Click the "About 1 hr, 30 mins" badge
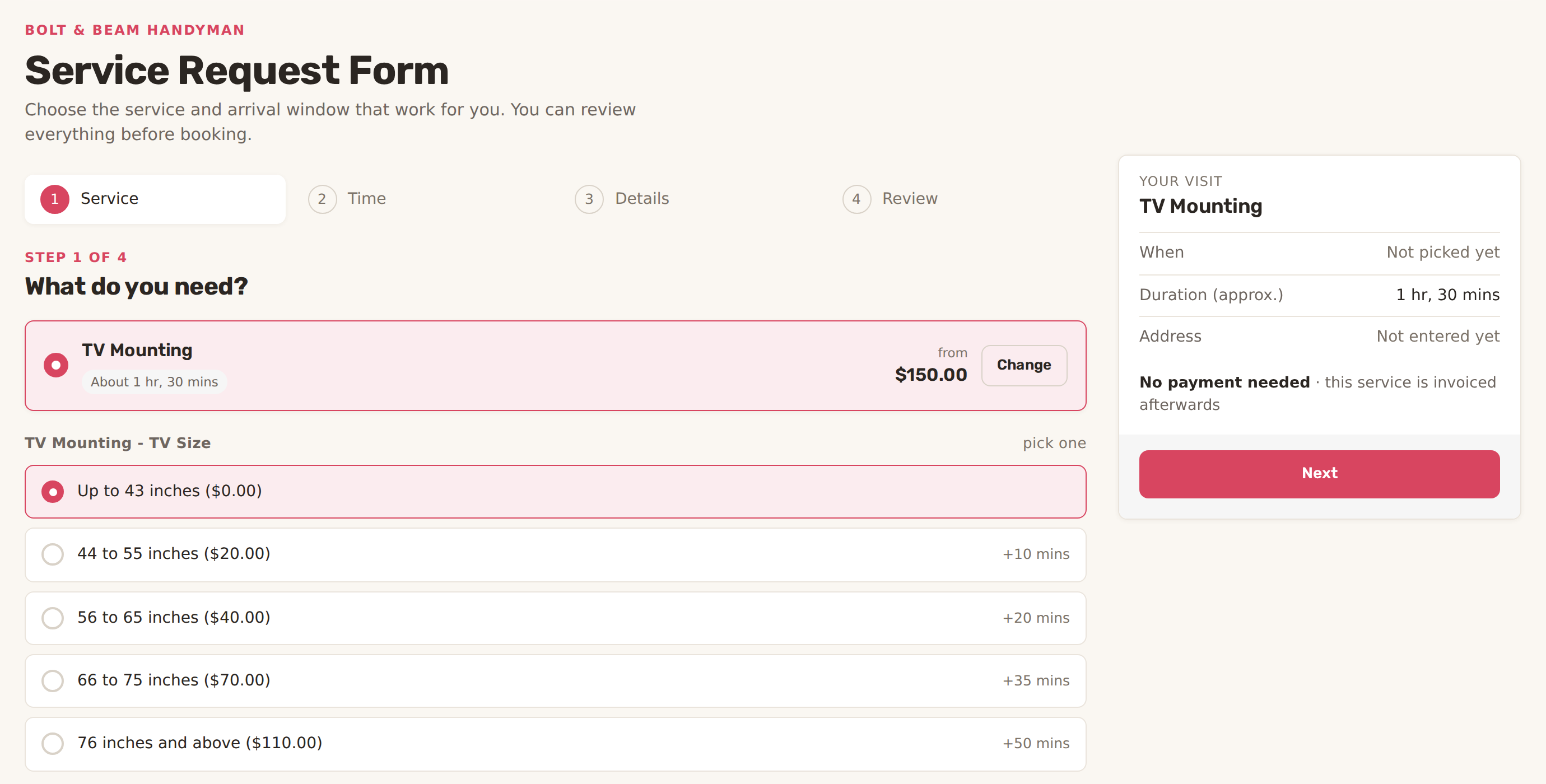The width and height of the screenshot is (1546, 784). click(154, 382)
